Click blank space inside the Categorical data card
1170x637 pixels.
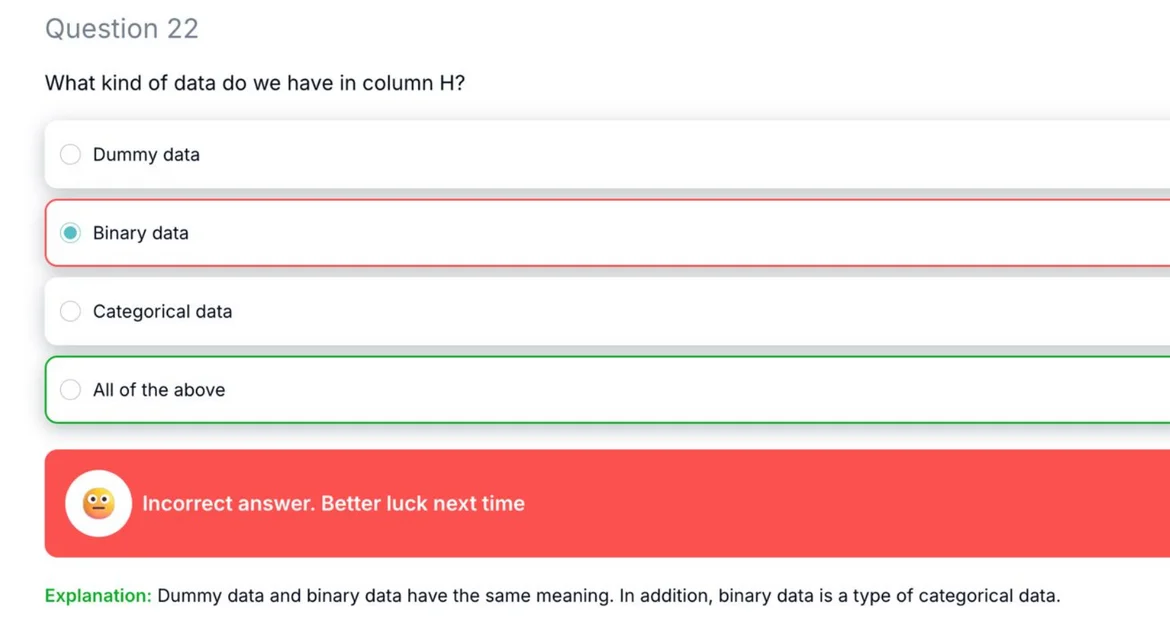[672, 311]
